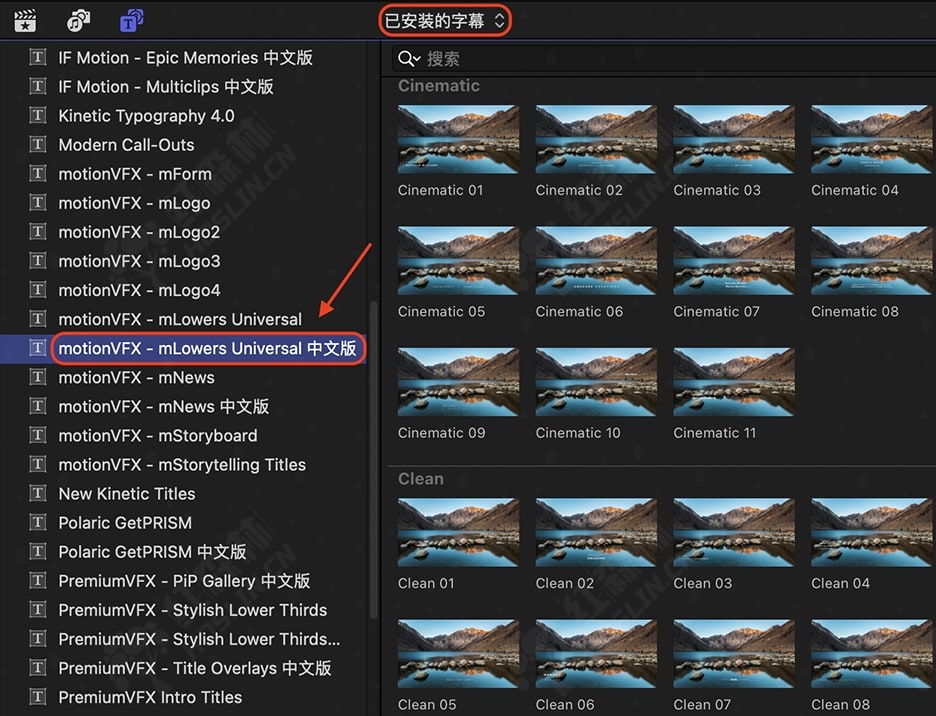Click the title icon beside motionVFX - mLogo2
This screenshot has width=936, height=716.
38,232
